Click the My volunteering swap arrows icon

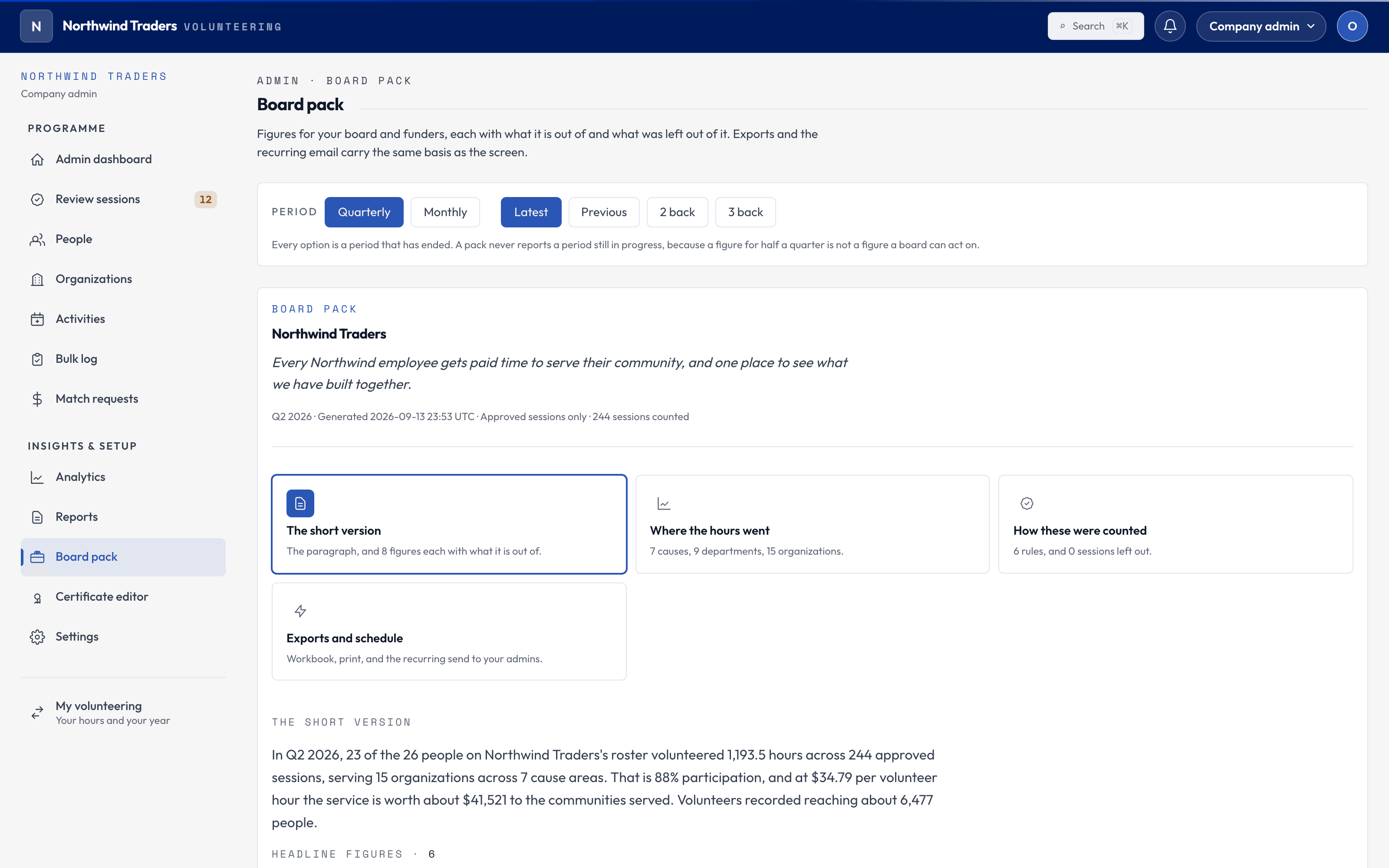click(x=37, y=713)
